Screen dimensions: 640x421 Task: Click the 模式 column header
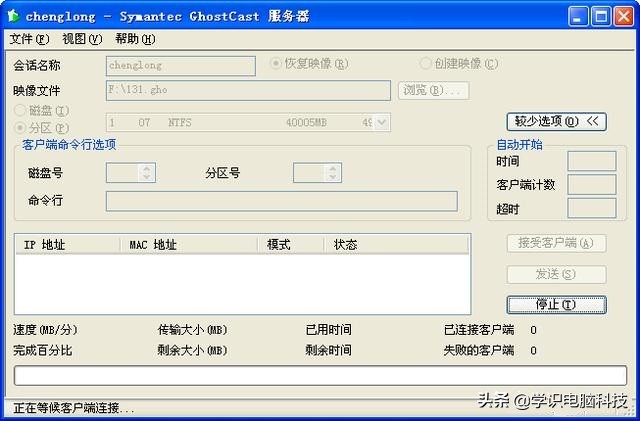pyautogui.click(x=291, y=245)
